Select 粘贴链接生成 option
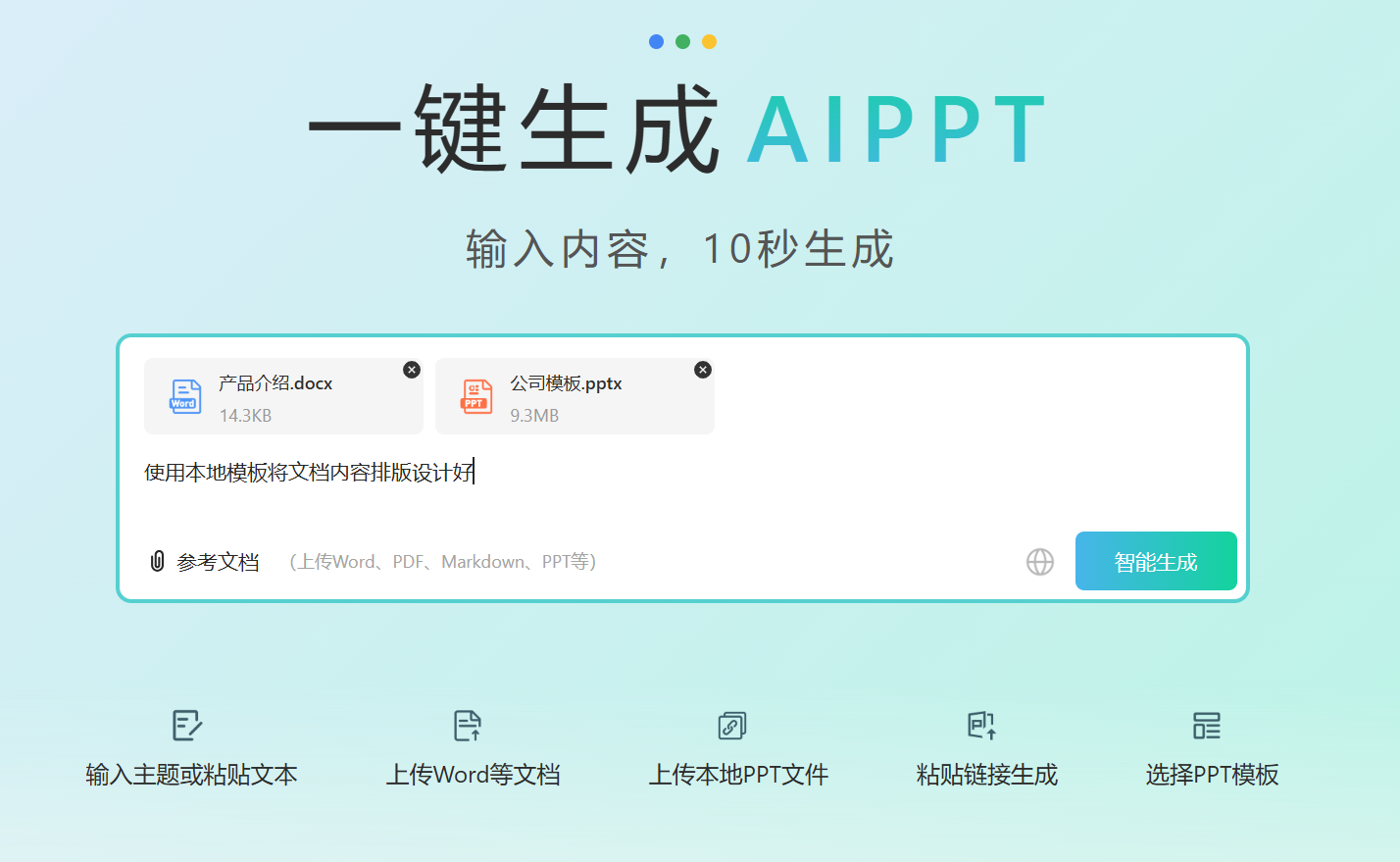This screenshot has width=1400, height=862. pos(987,775)
